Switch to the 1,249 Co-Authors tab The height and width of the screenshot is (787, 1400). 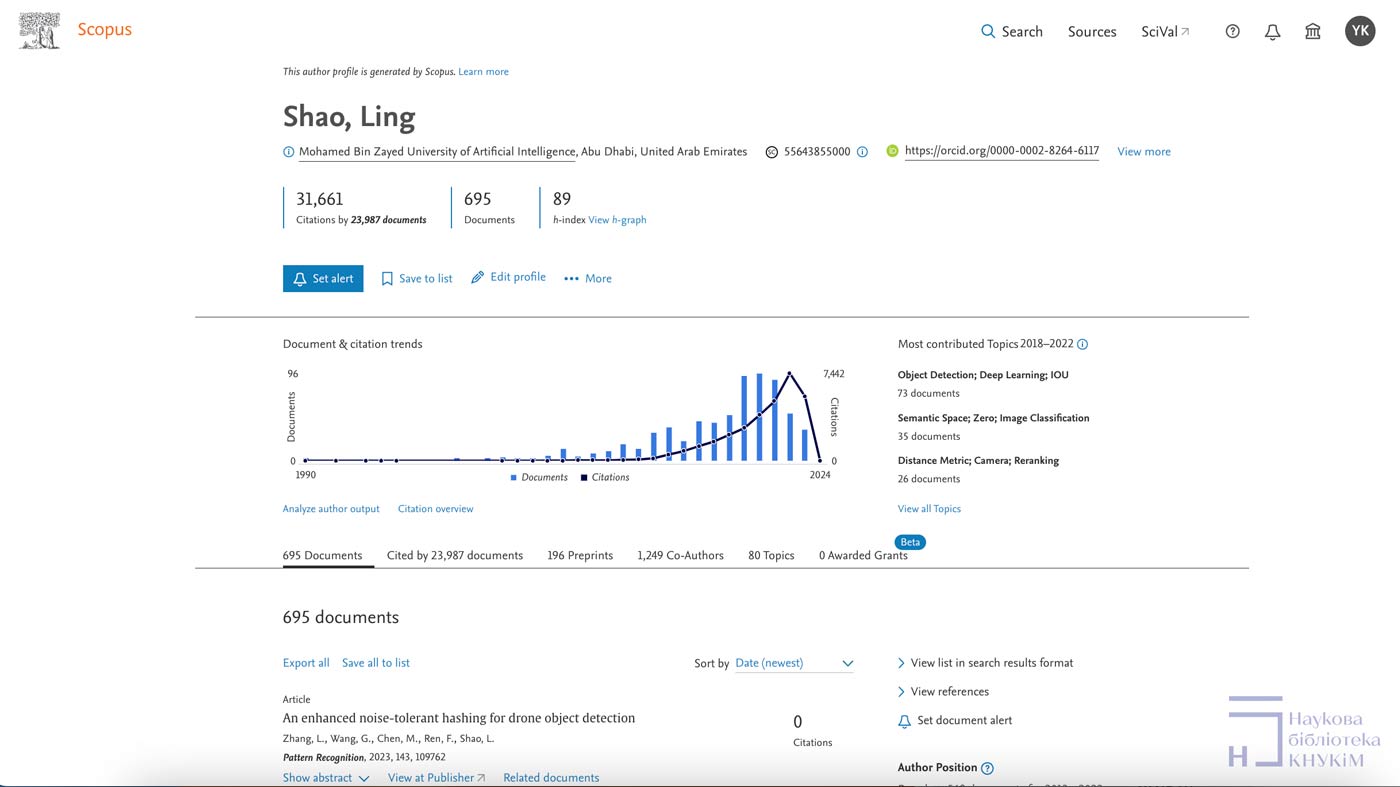click(x=680, y=555)
